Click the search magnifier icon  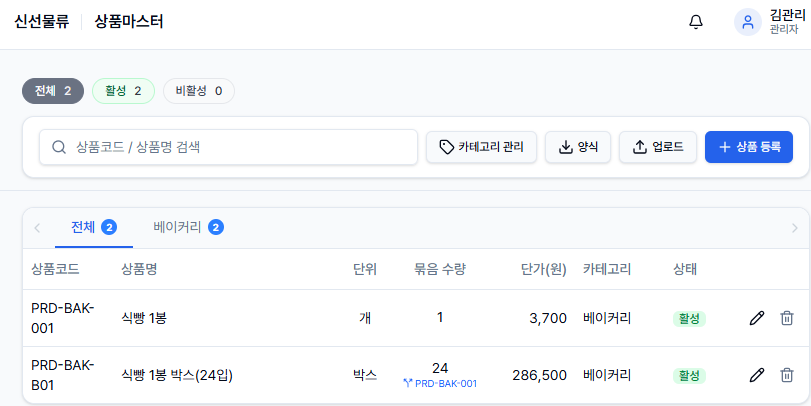[59, 147]
